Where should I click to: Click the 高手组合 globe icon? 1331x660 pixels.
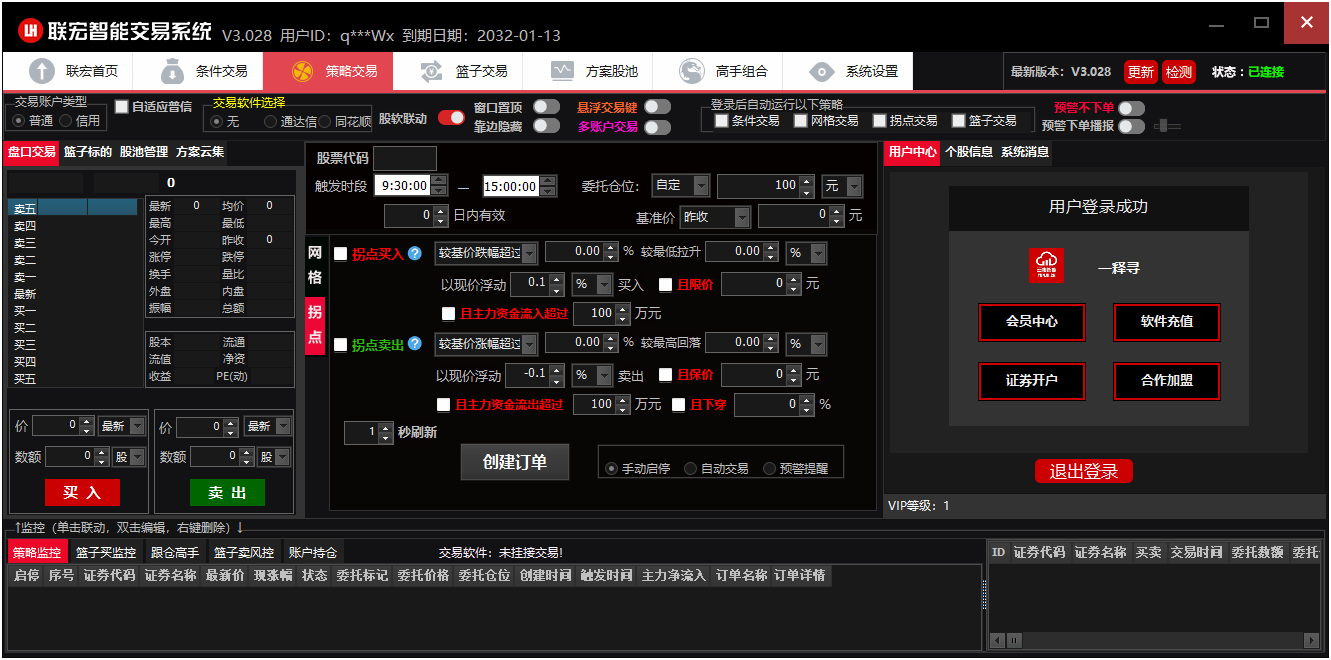[692, 71]
